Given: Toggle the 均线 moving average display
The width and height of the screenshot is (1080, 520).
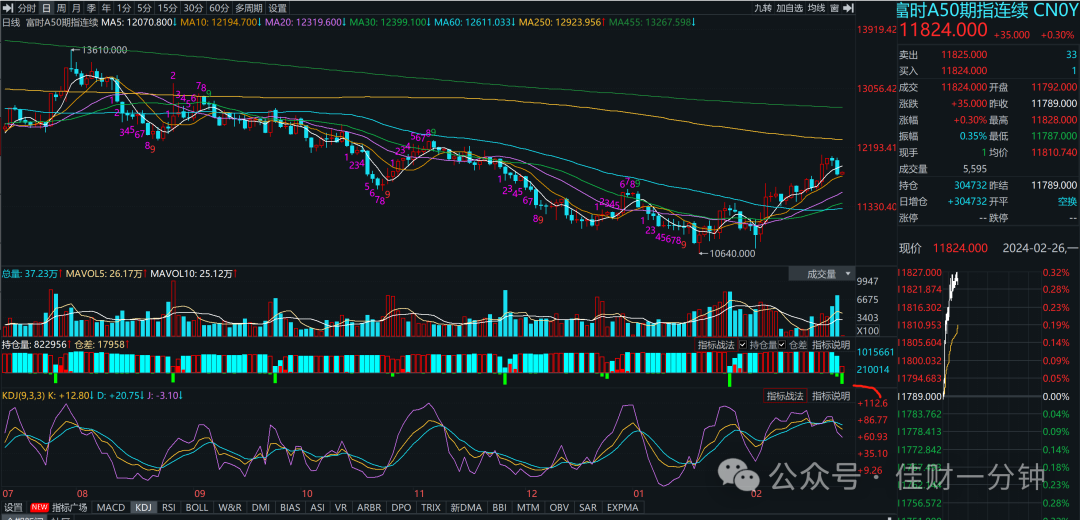Looking at the screenshot, I should point(817,8).
